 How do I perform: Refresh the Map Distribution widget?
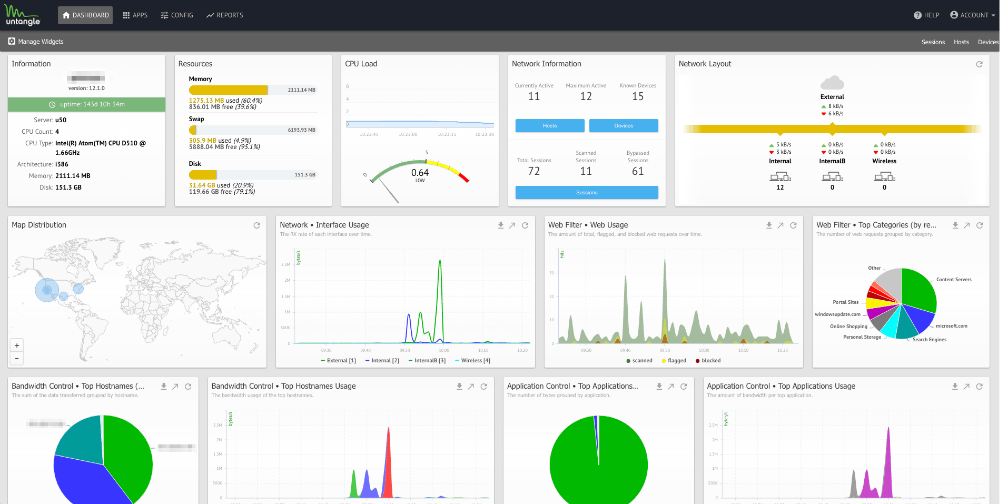coord(256,225)
